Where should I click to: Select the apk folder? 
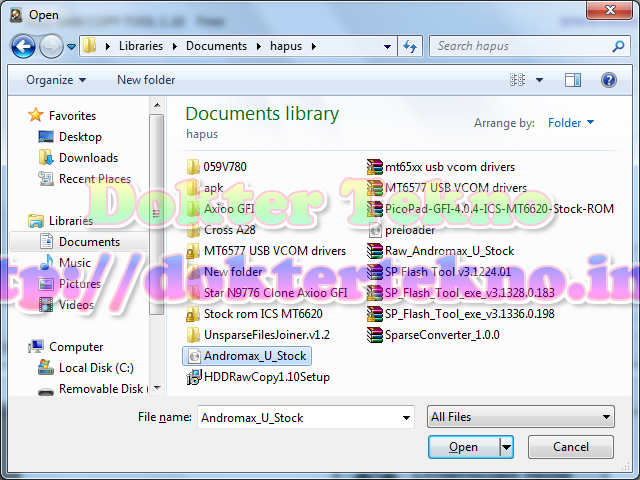(x=205, y=188)
